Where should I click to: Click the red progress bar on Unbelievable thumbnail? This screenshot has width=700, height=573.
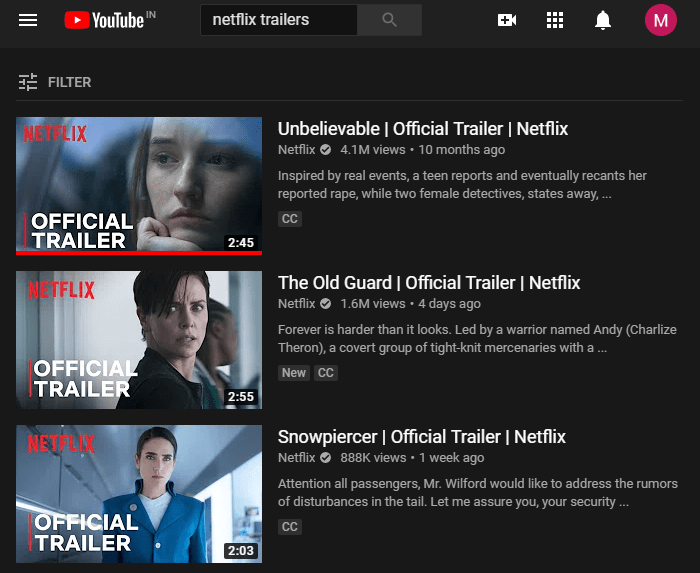(139, 253)
